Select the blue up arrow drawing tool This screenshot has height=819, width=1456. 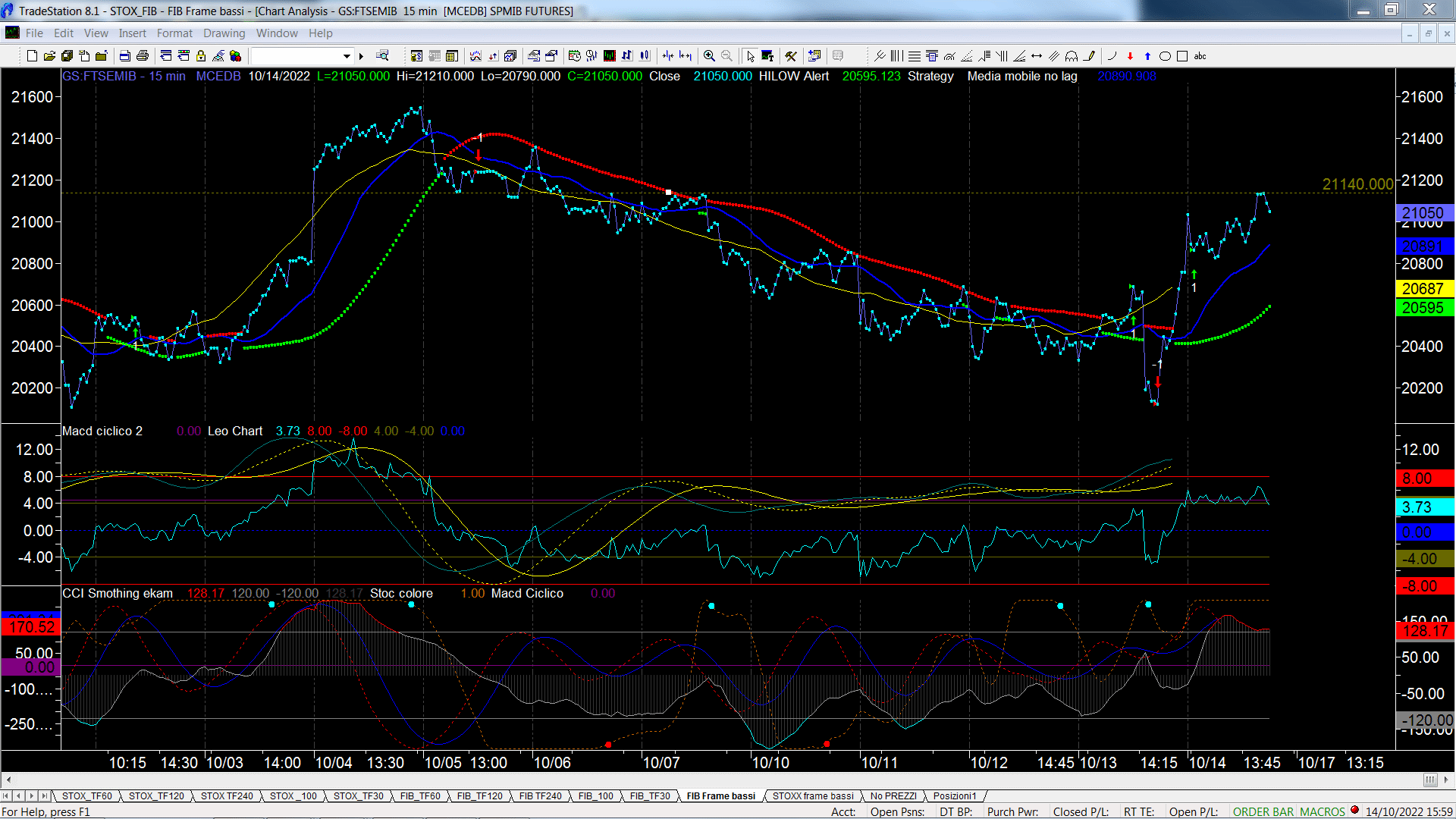tap(1147, 56)
